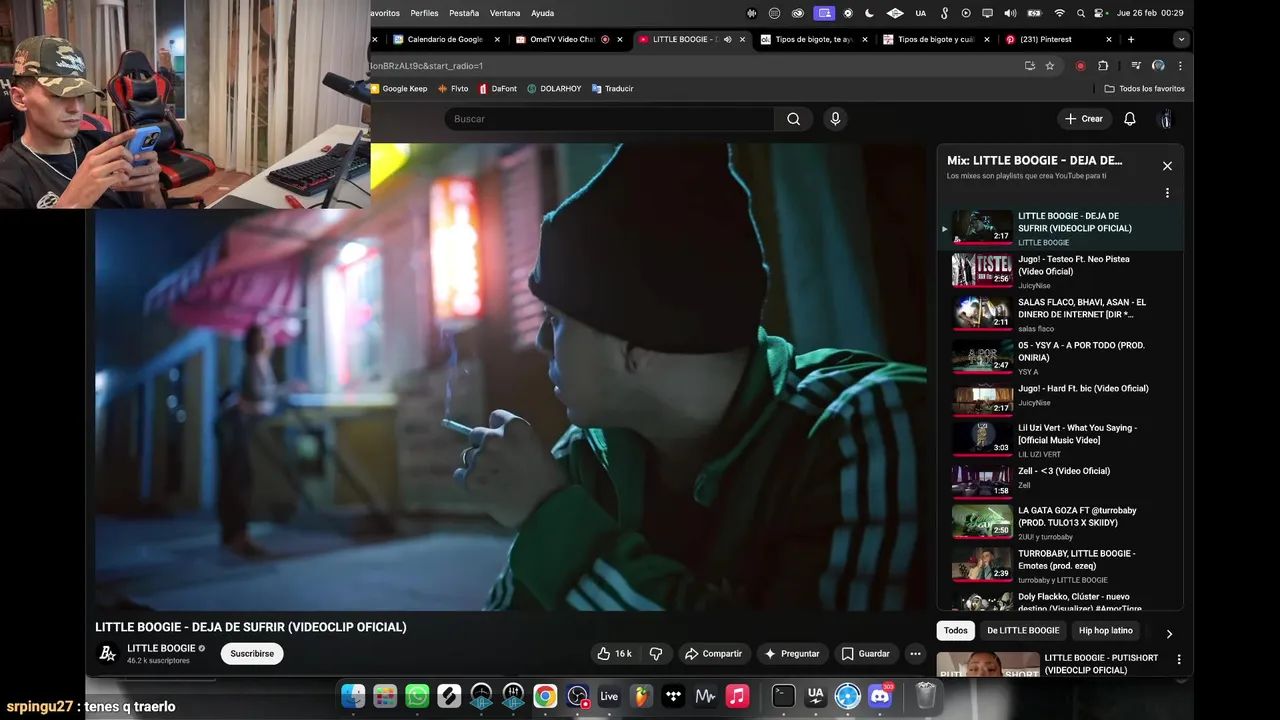Open YouTube notifications bell
Viewport: 1280px width, 720px height.
click(1129, 119)
